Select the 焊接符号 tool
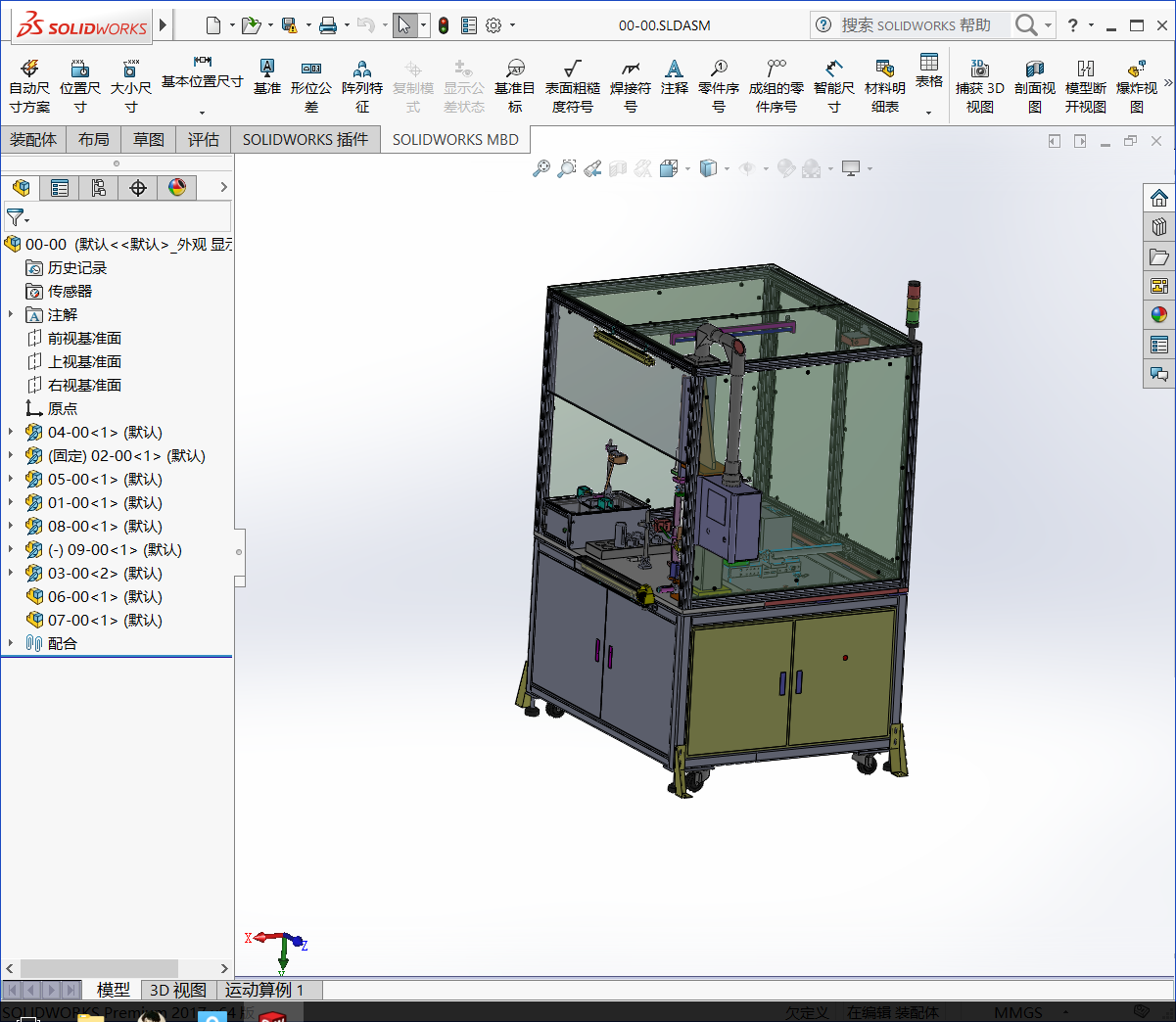This screenshot has height=1022, width=1176. click(x=631, y=87)
